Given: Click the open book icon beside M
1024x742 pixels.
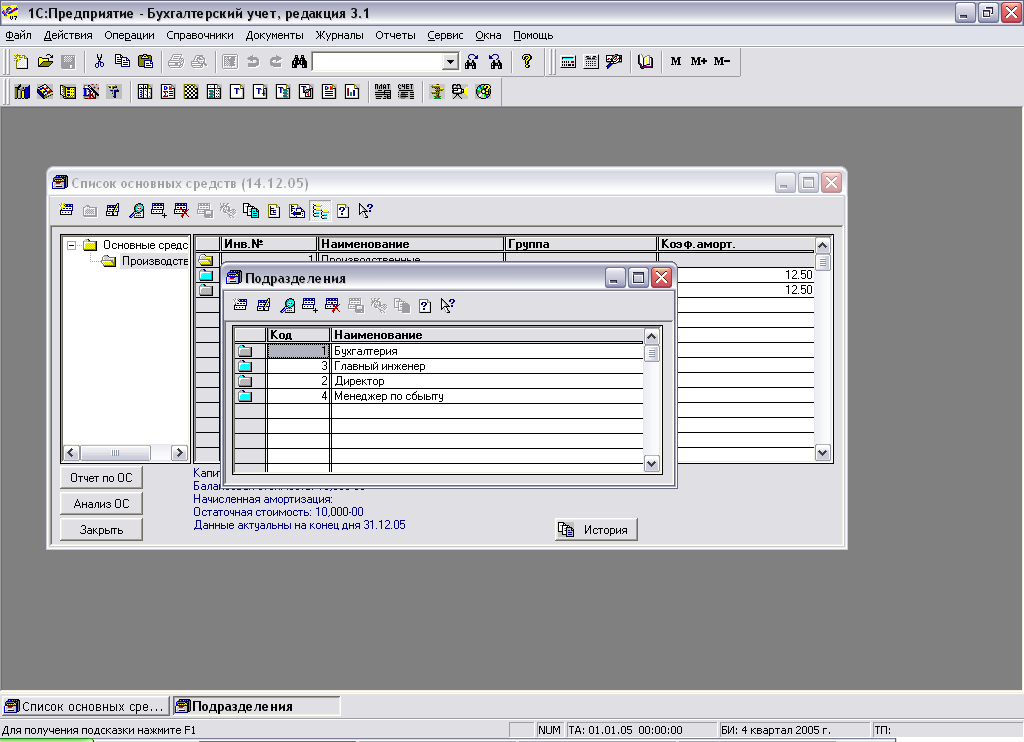Looking at the screenshot, I should (x=645, y=61).
